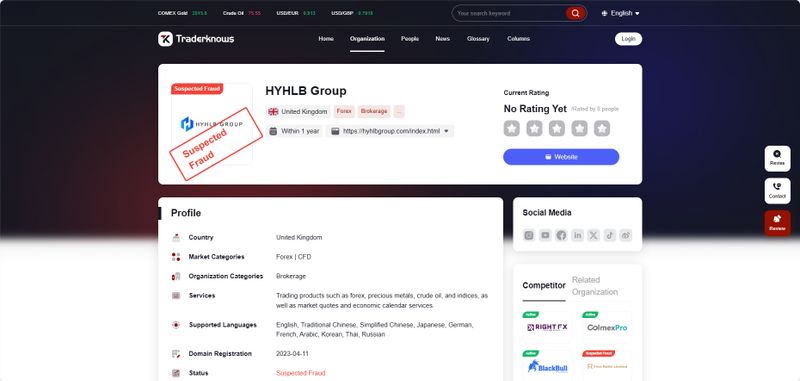800x381 pixels.
Task: Open YouTube social media icon
Action: [545, 235]
